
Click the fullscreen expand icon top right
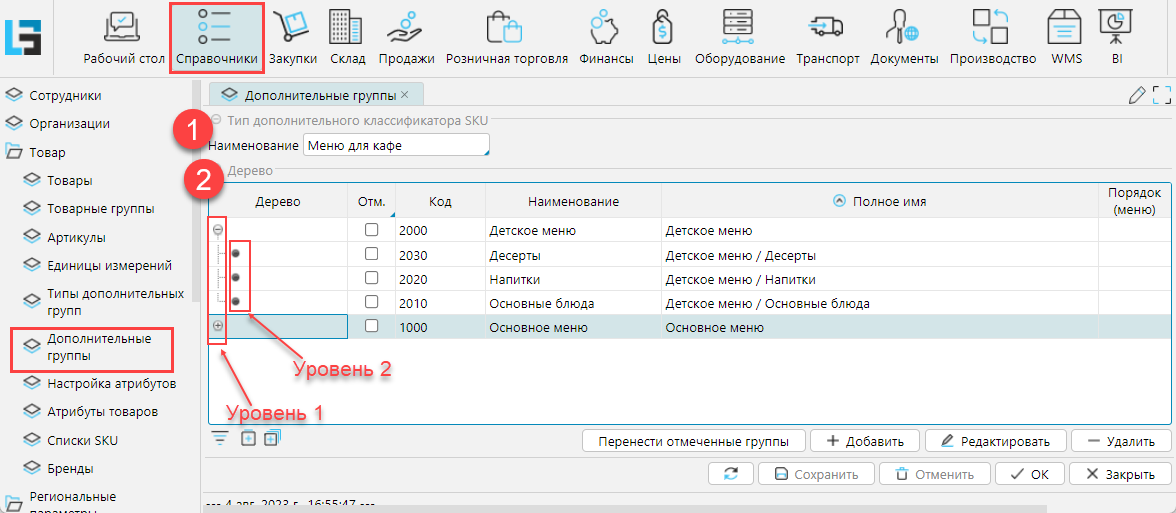(x=1161, y=95)
